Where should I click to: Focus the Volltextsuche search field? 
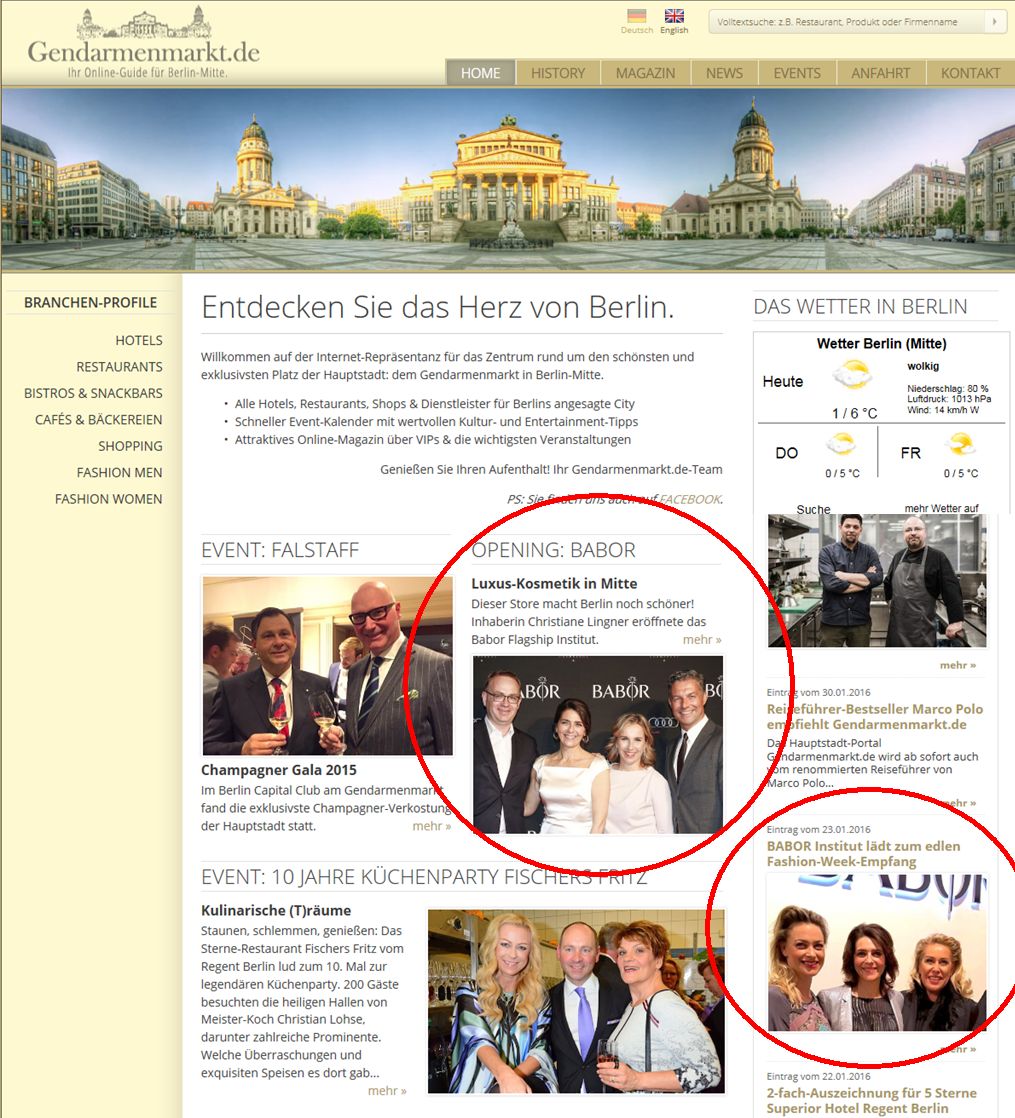(848, 21)
